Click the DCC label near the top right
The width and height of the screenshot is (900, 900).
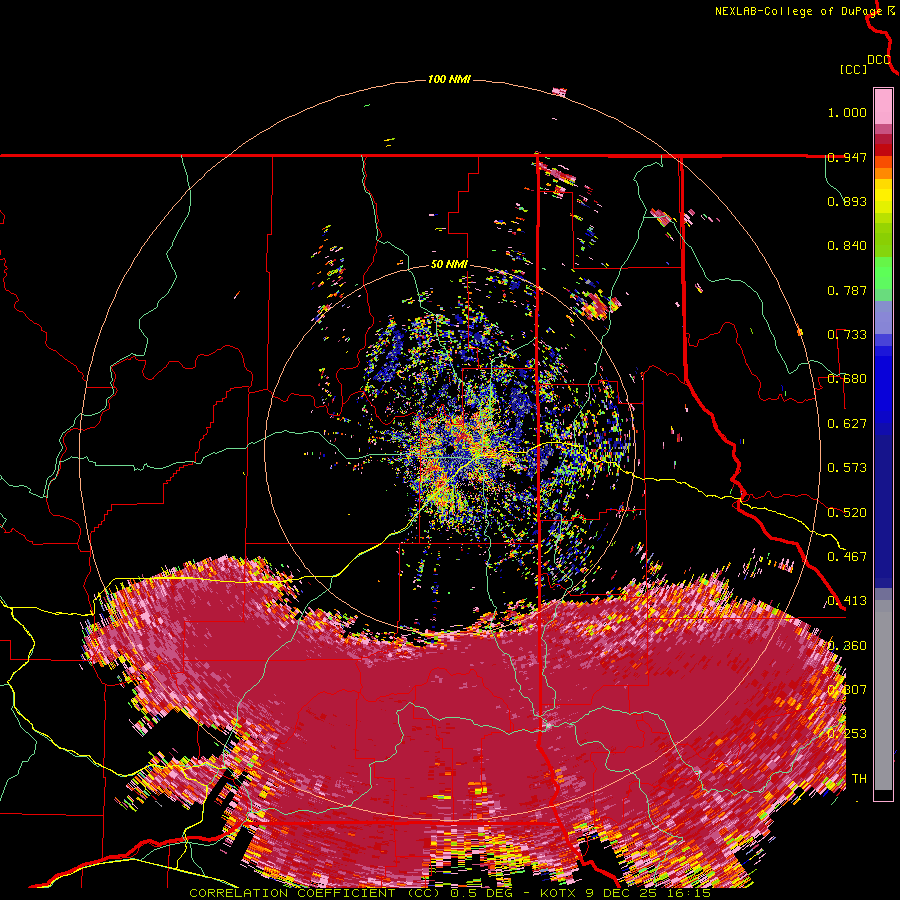(878, 60)
